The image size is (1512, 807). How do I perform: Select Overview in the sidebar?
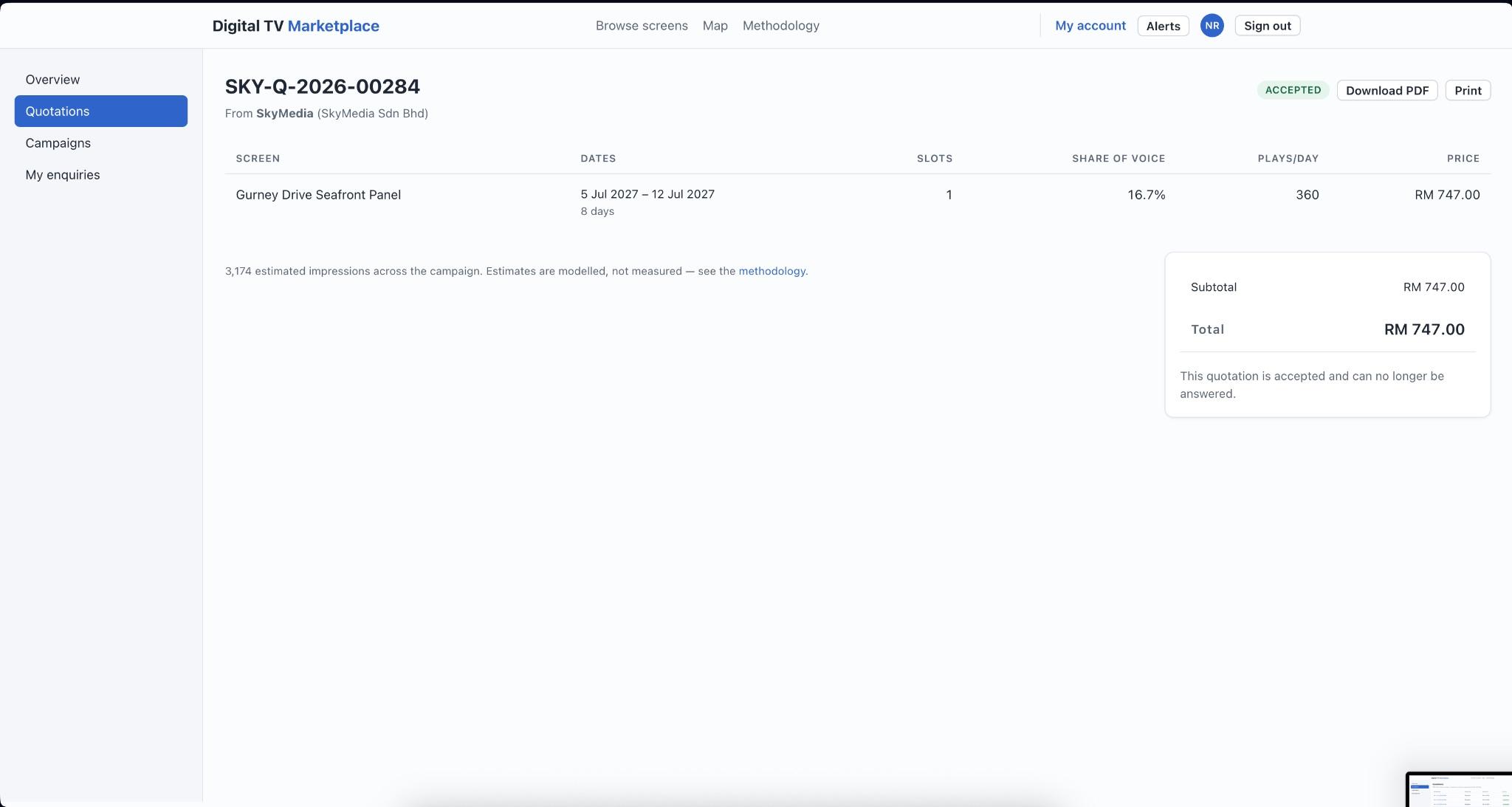(x=101, y=80)
